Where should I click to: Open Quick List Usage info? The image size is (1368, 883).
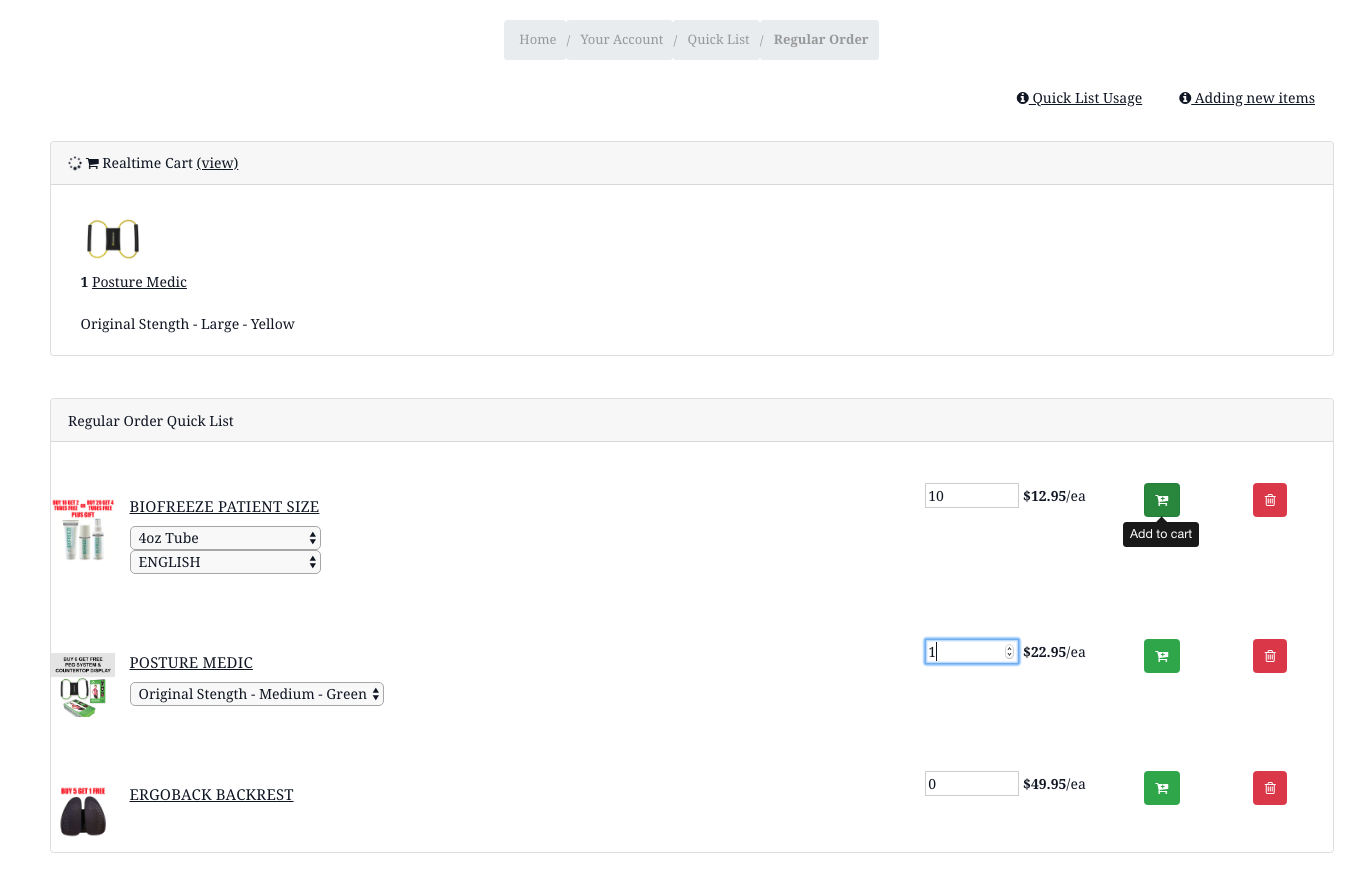coord(1079,98)
